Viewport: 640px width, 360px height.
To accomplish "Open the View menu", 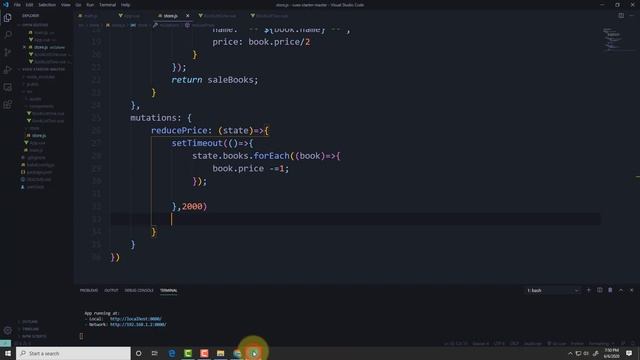I will [66, 5].
